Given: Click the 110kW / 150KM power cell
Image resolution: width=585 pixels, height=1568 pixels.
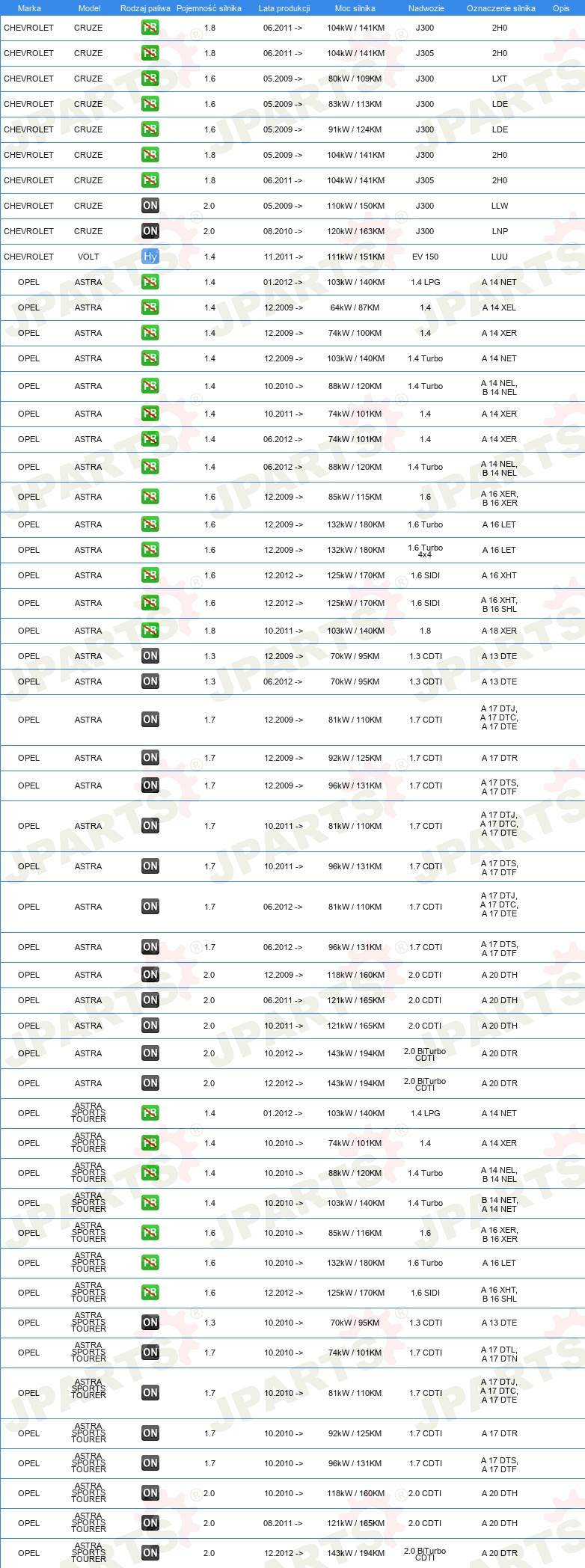Looking at the screenshot, I should [x=356, y=206].
